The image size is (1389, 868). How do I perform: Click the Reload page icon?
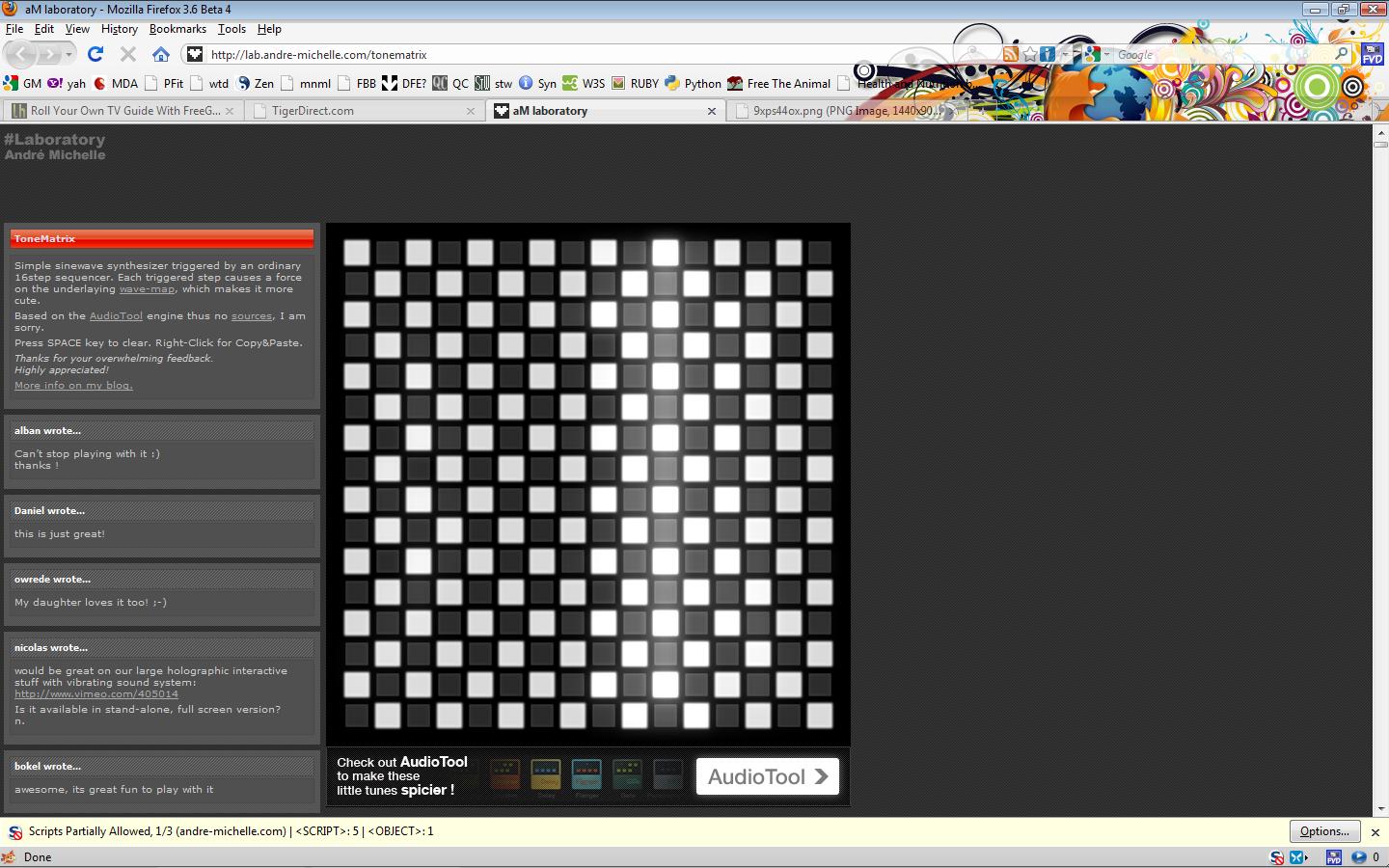click(95, 54)
